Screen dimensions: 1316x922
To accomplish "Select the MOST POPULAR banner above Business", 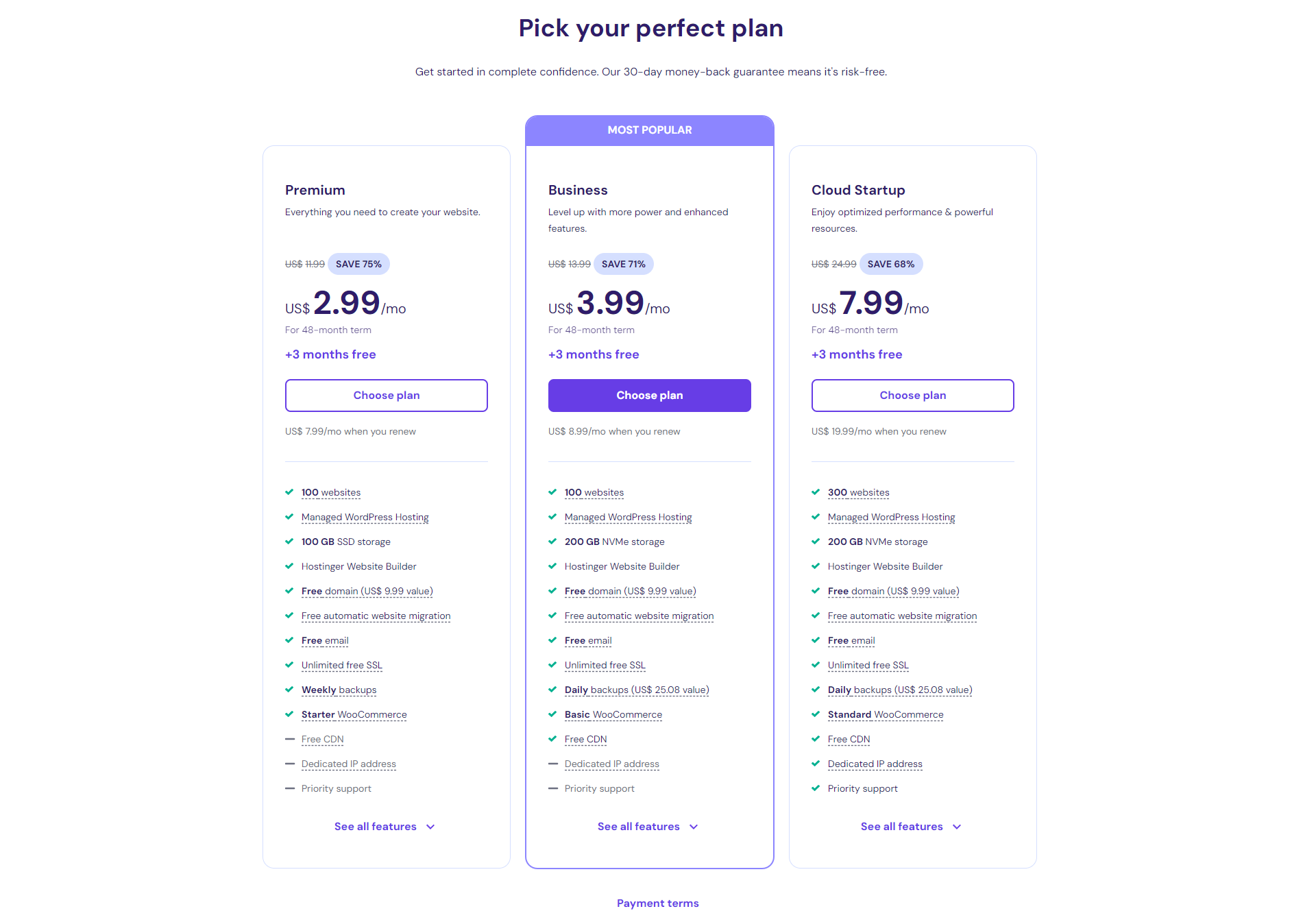I will pyautogui.click(x=650, y=130).
